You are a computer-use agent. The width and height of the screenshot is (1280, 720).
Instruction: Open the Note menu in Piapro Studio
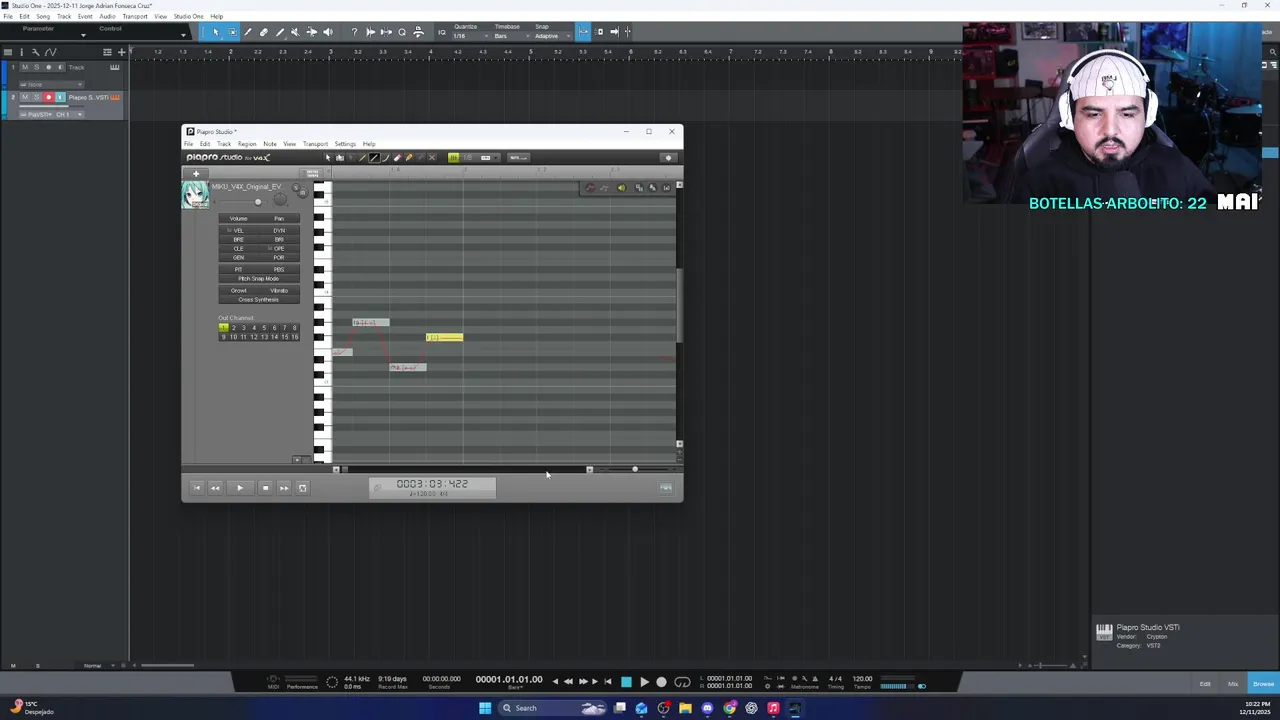point(270,144)
